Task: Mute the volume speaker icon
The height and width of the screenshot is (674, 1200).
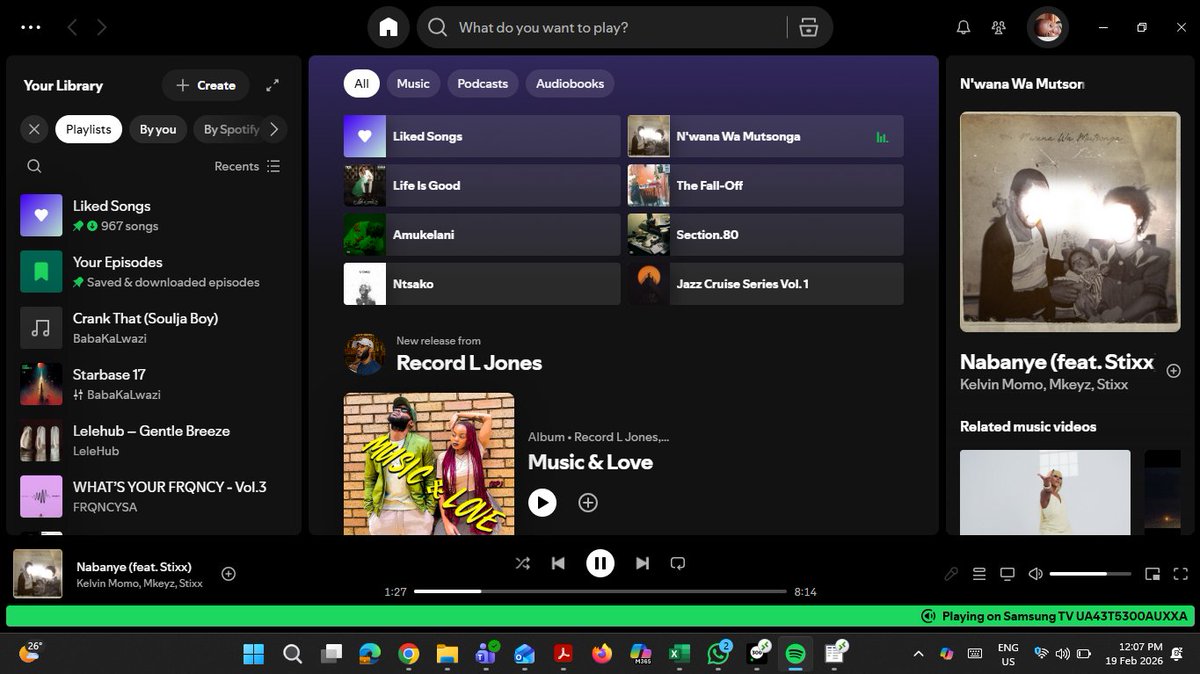Action: 1036,574
